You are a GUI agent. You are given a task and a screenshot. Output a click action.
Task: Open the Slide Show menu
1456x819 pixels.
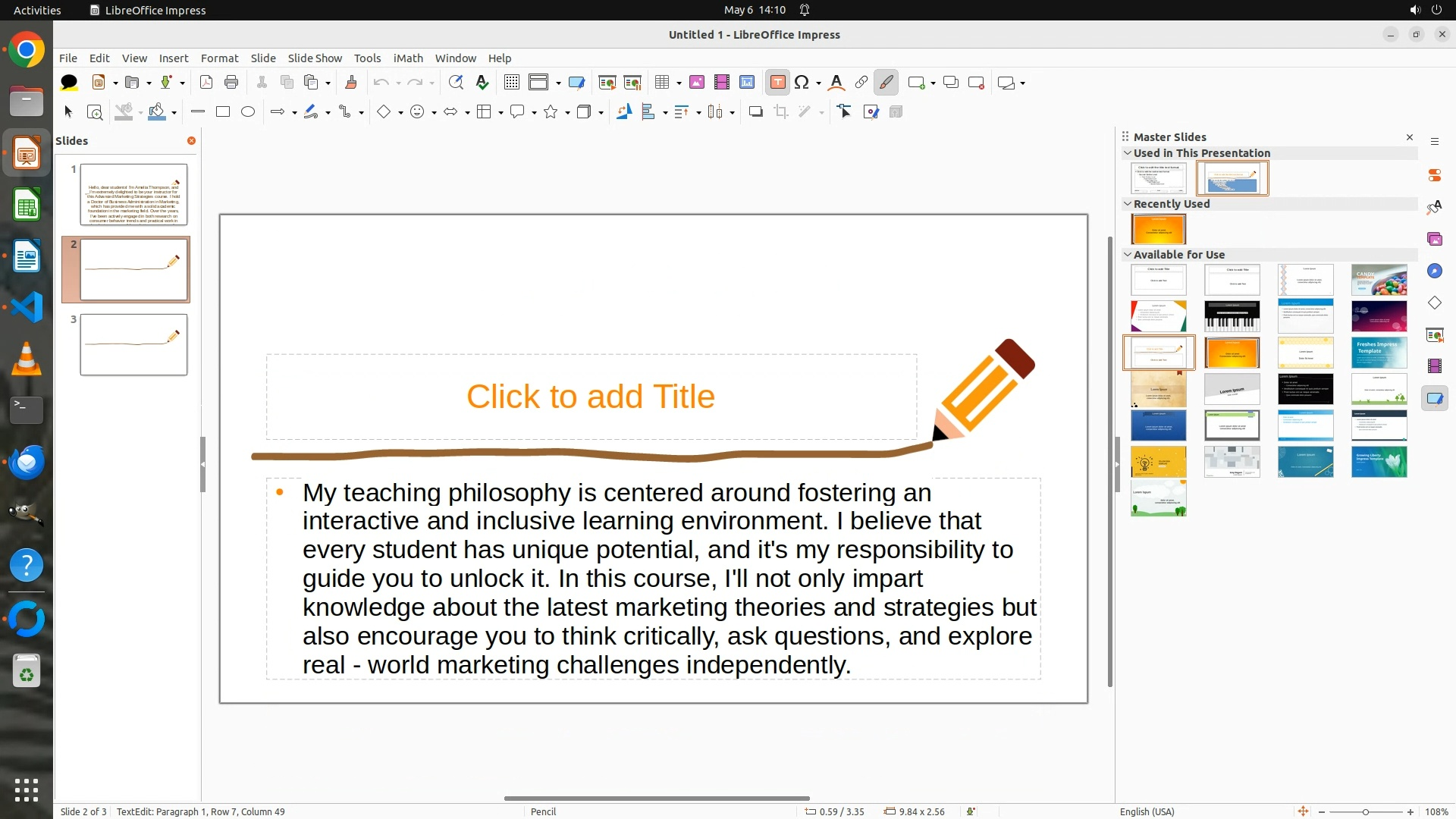coord(315,58)
